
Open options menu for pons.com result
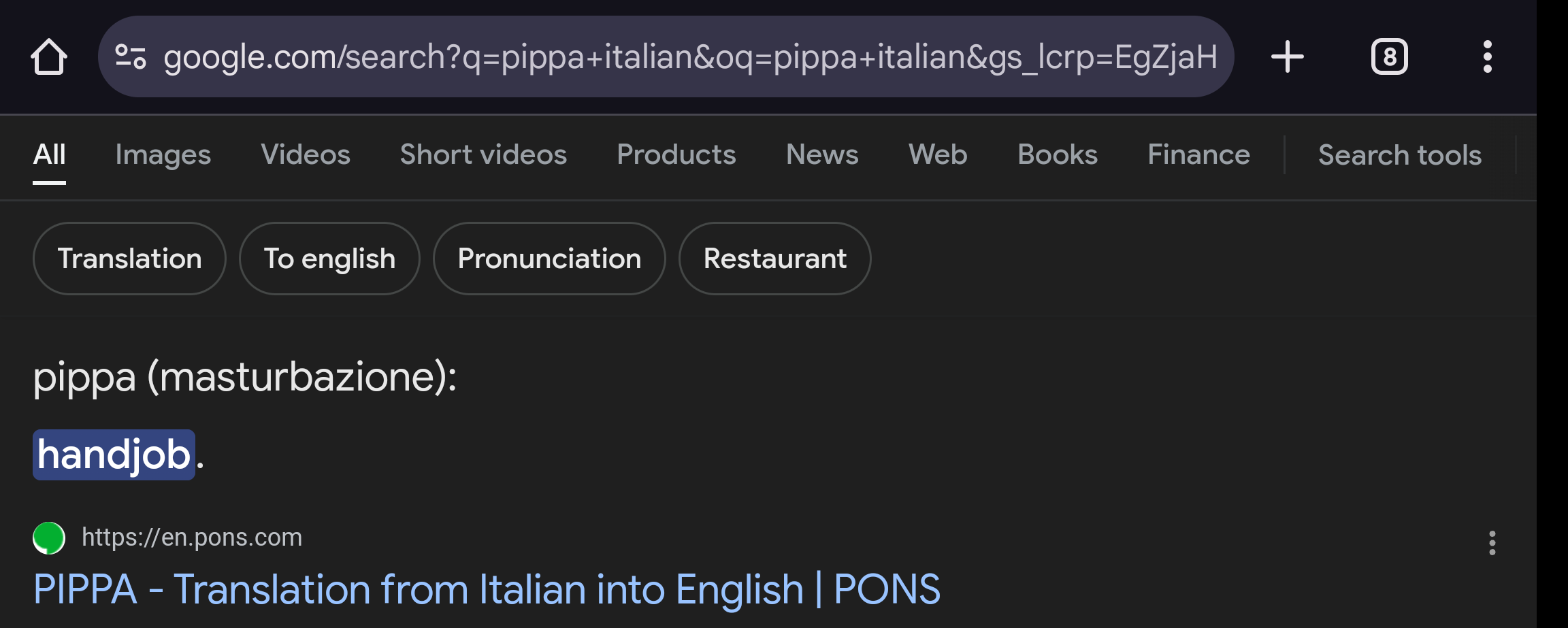click(1492, 543)
